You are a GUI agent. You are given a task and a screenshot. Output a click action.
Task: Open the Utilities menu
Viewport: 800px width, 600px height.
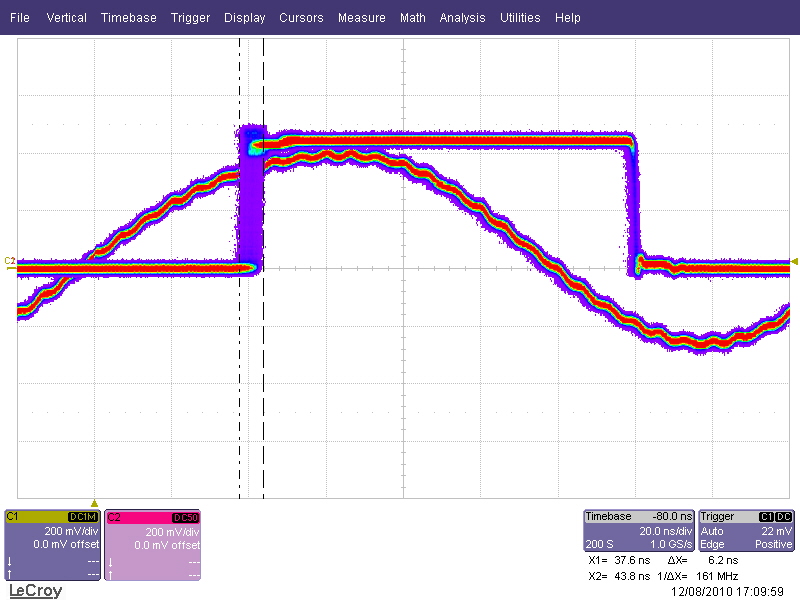click(520, 18)
